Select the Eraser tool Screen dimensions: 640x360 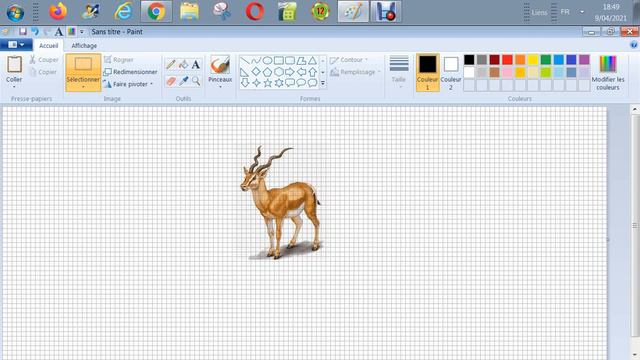pyautogui.click(x=171, y=81)
